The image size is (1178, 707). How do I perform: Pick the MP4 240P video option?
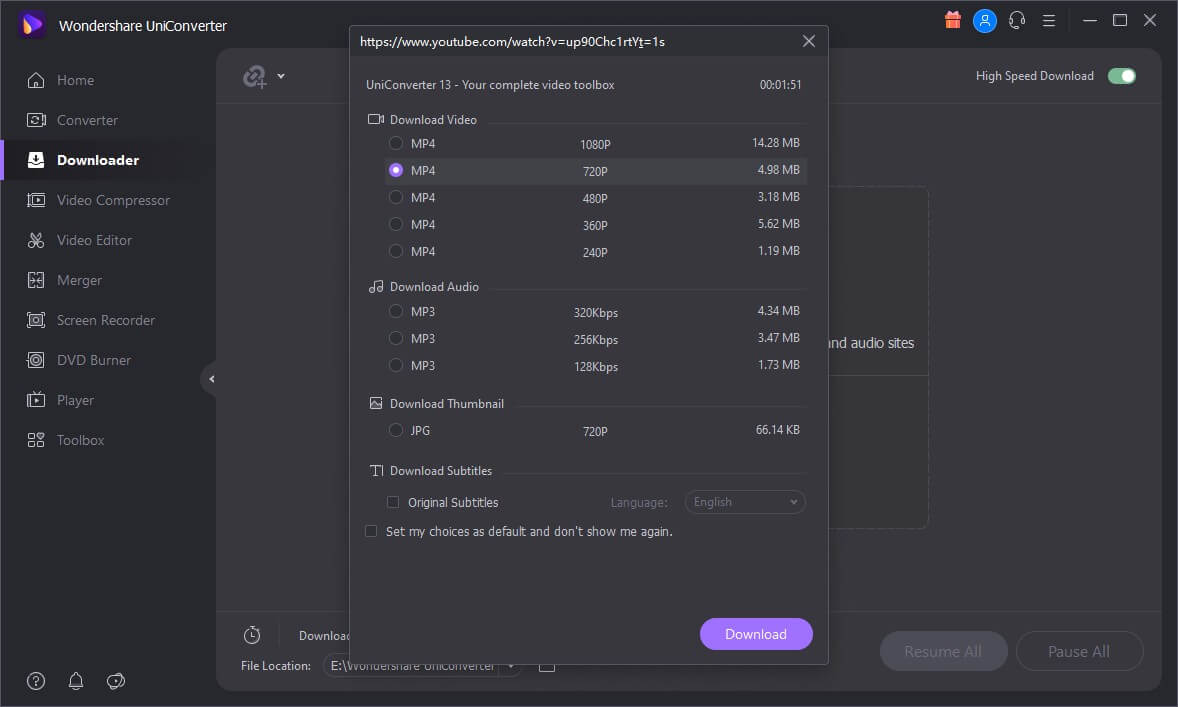point(396,251)
